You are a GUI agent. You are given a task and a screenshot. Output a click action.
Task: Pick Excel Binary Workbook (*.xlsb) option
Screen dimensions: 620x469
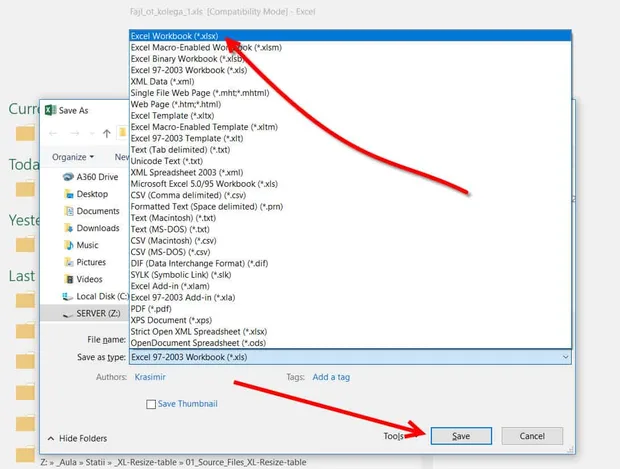coord(350,59)
